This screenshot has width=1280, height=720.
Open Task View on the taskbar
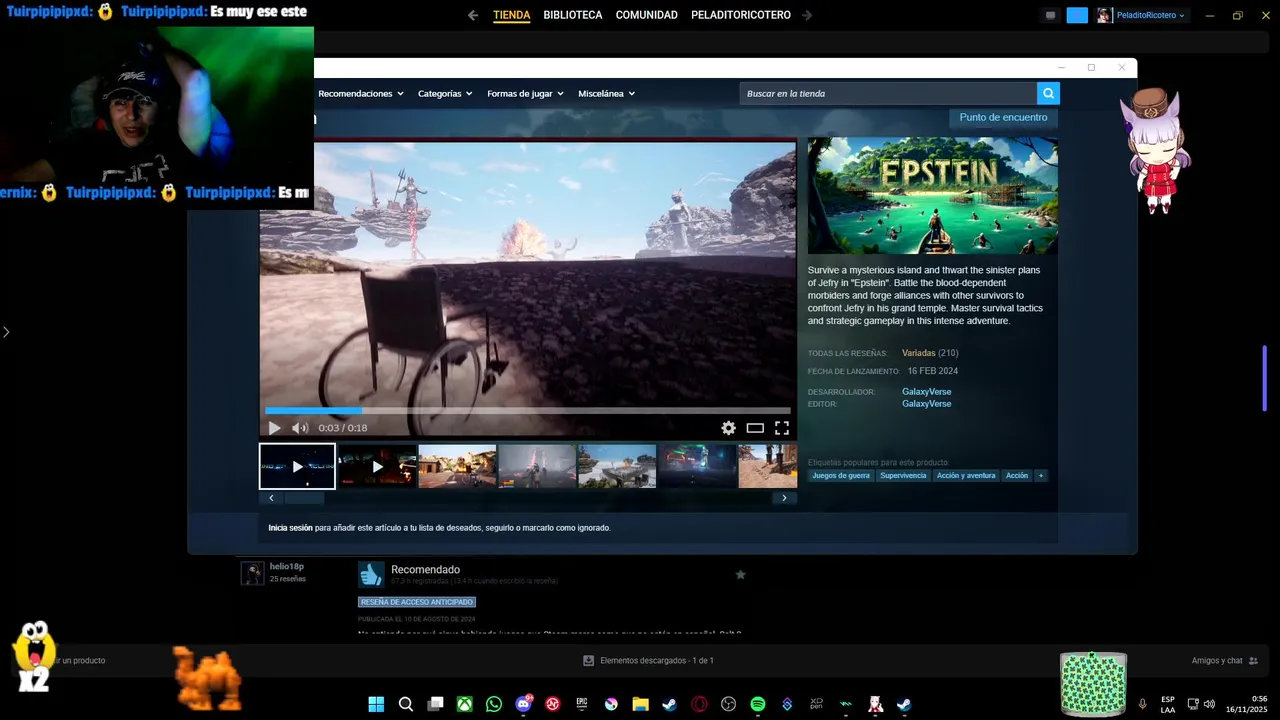point(435,704)
